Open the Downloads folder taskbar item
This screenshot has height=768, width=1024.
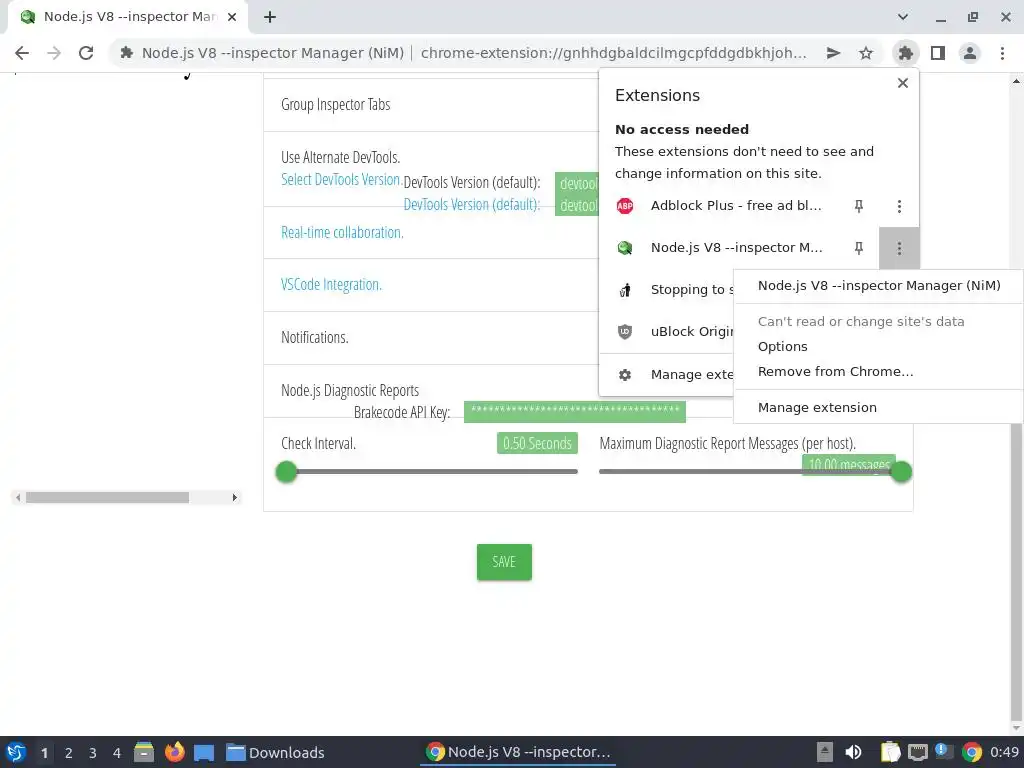276,752
